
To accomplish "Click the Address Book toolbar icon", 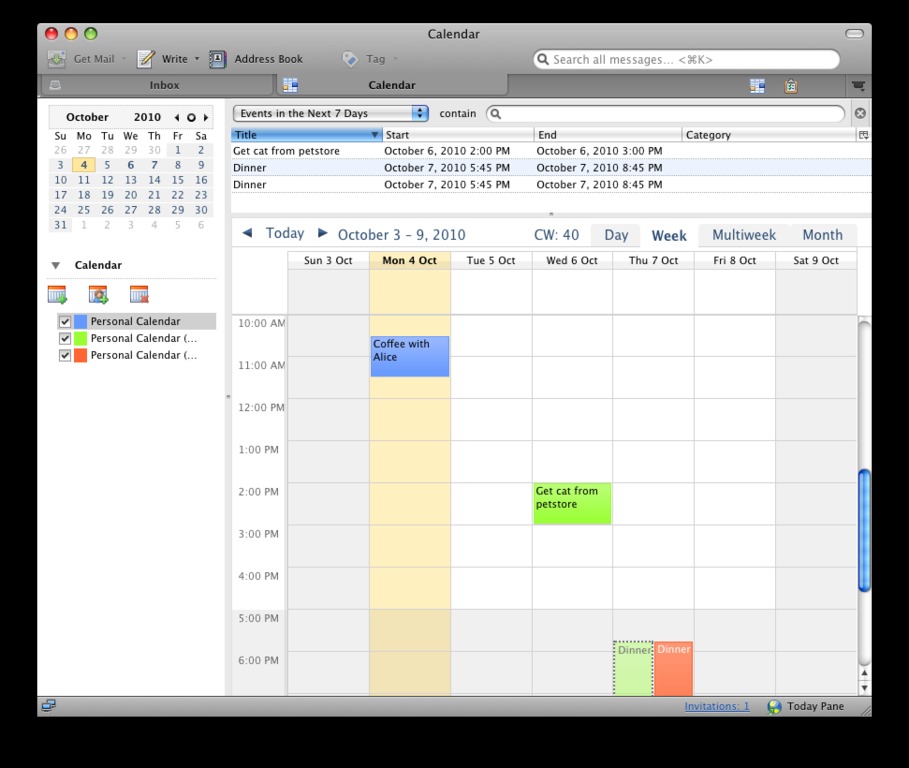I will (217, 59).
